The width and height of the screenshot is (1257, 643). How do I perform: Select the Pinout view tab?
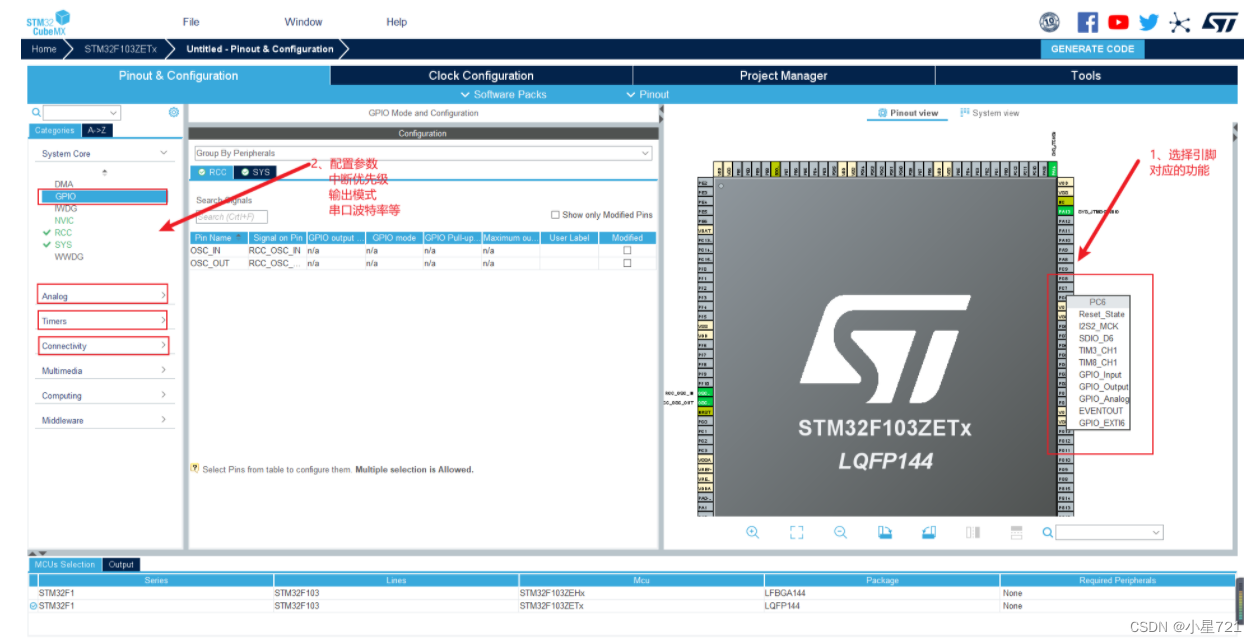tap(908, 113)
